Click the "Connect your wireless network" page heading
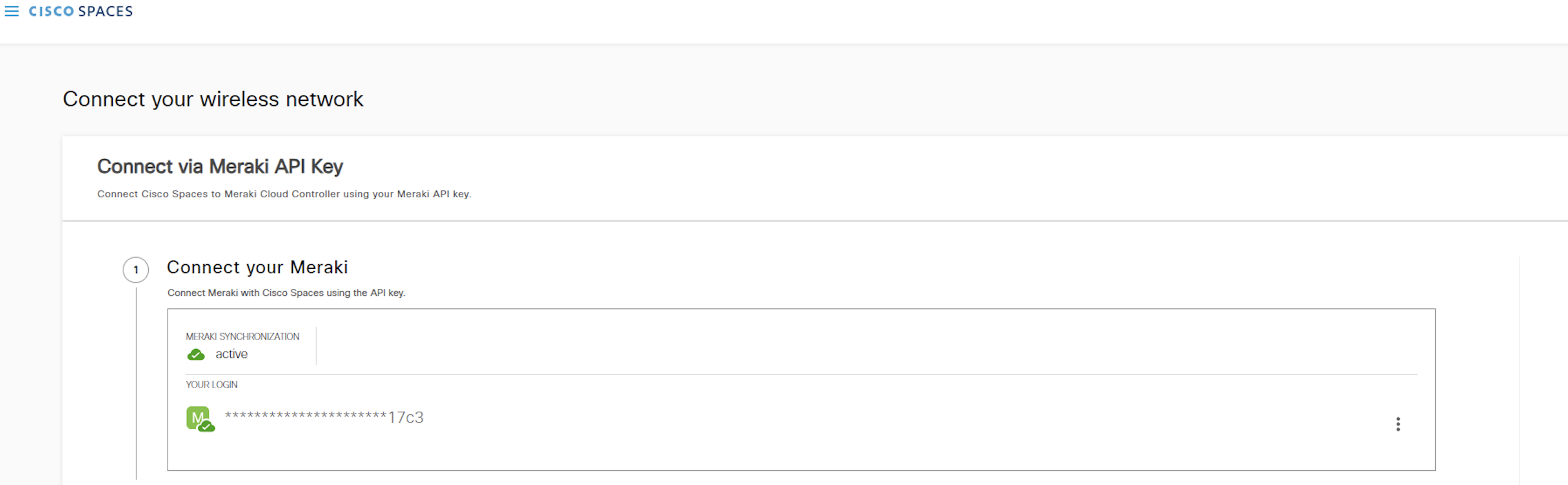 [213, 99]
